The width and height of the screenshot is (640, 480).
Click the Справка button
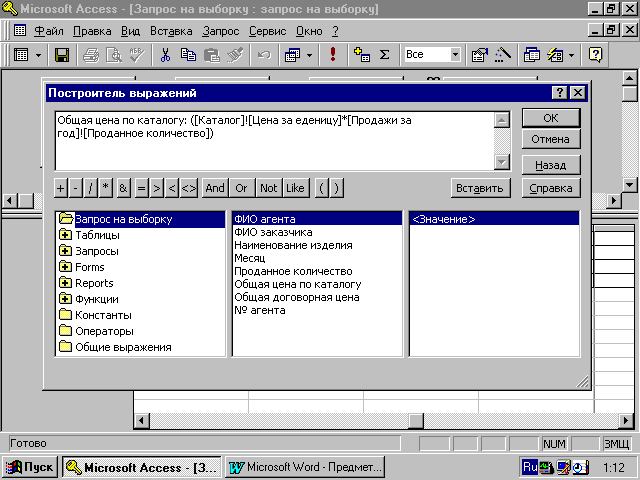(x=551, y=188)
